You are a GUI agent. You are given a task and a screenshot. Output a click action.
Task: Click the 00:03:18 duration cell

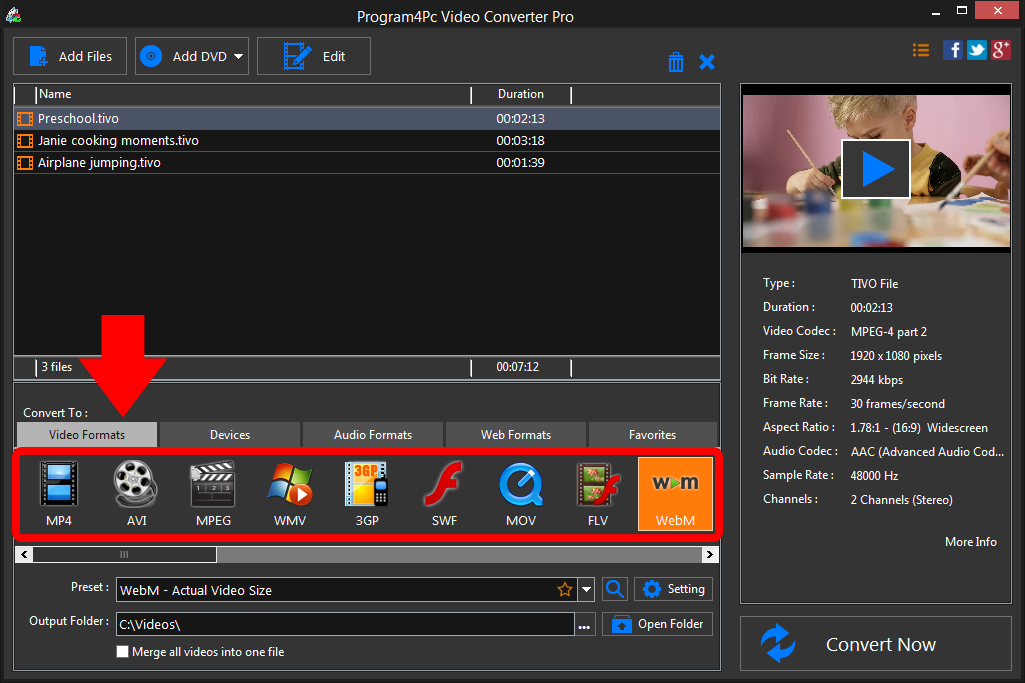520,141
